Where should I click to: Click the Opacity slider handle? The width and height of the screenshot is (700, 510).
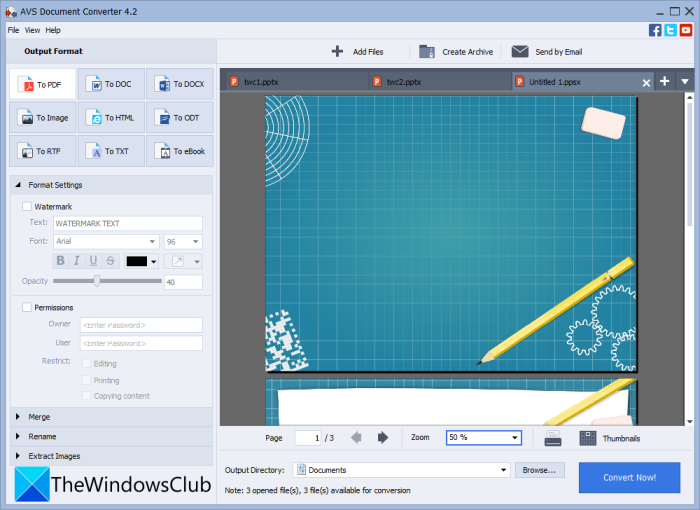97,281
